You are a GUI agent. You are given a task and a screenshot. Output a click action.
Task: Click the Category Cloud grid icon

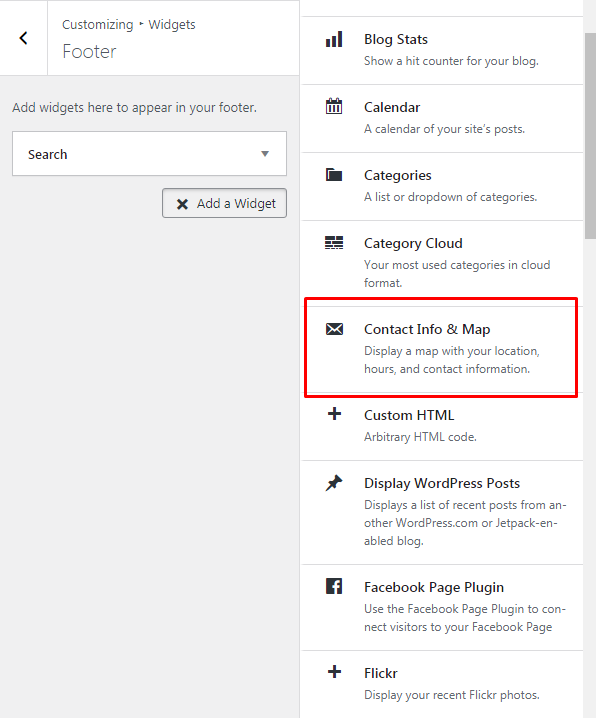coord(334,243)
